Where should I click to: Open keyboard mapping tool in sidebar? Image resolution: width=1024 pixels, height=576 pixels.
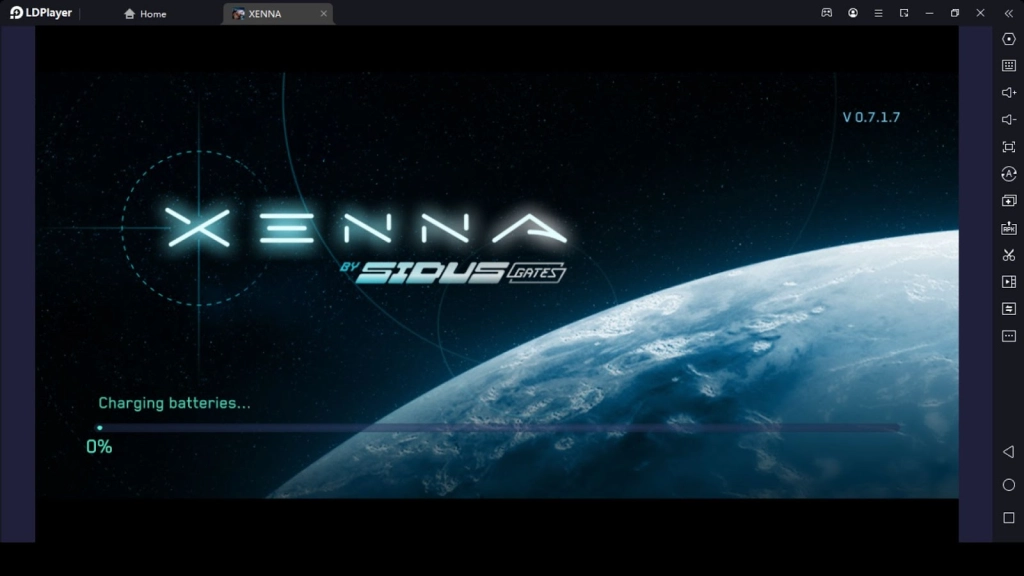pos(1008,66)
